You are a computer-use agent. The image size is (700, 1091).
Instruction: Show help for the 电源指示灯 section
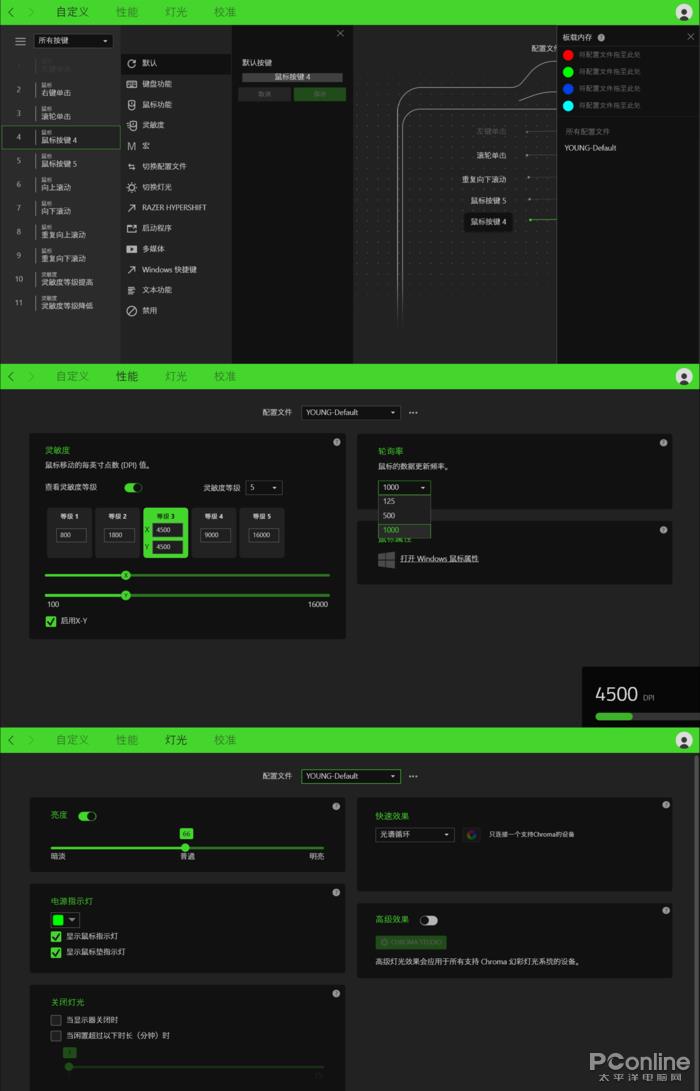336,893
